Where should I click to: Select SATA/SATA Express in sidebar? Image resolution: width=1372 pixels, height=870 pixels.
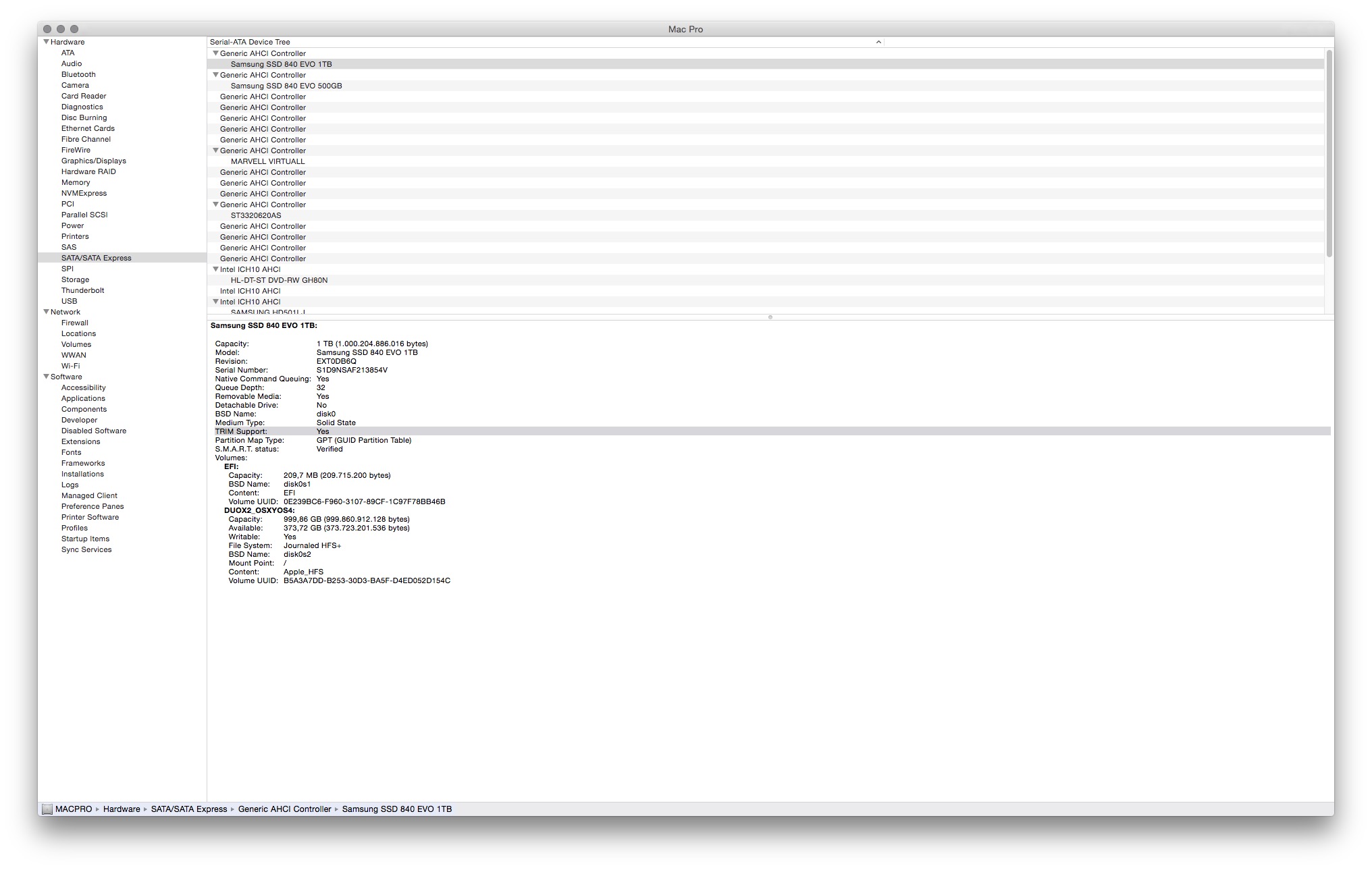(97, 258)
